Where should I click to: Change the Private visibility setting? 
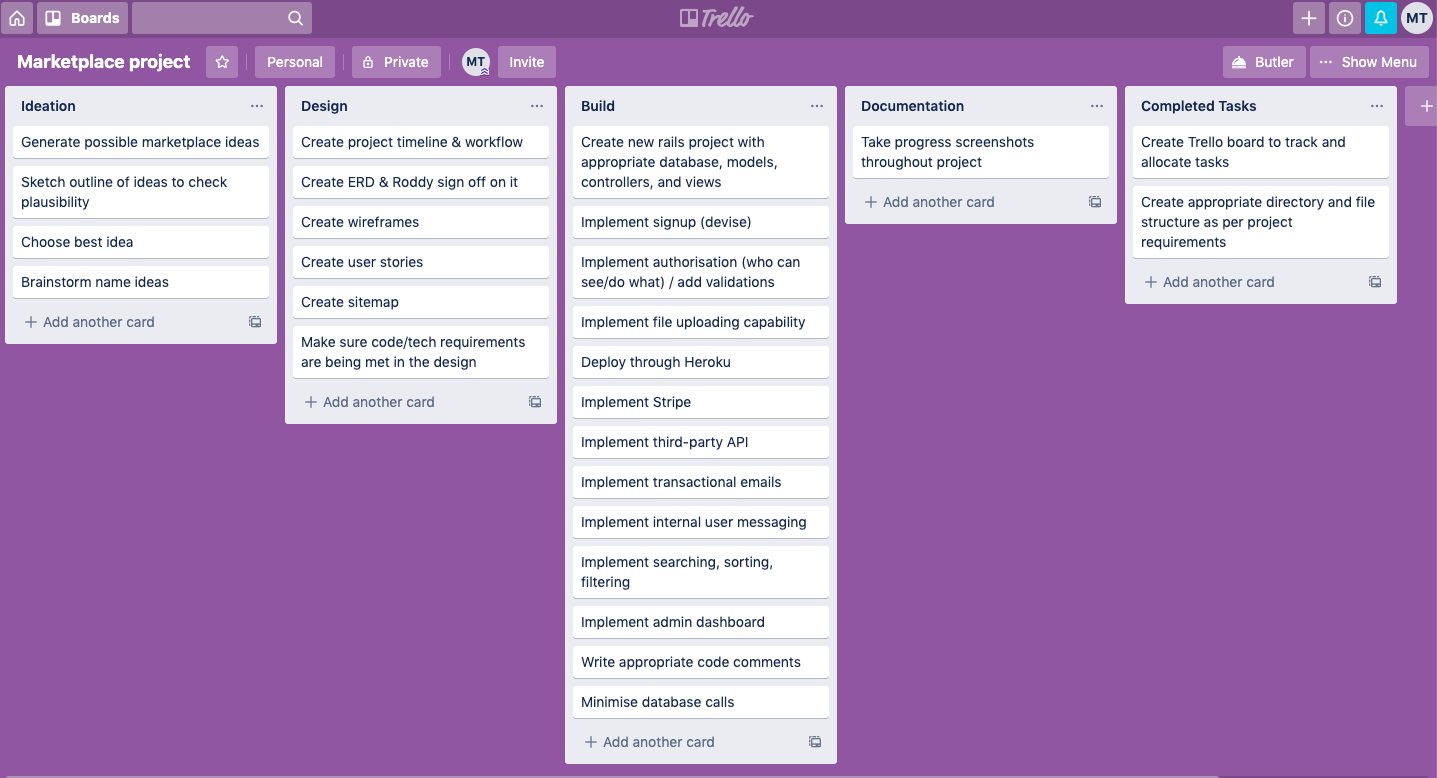(395, 62)
